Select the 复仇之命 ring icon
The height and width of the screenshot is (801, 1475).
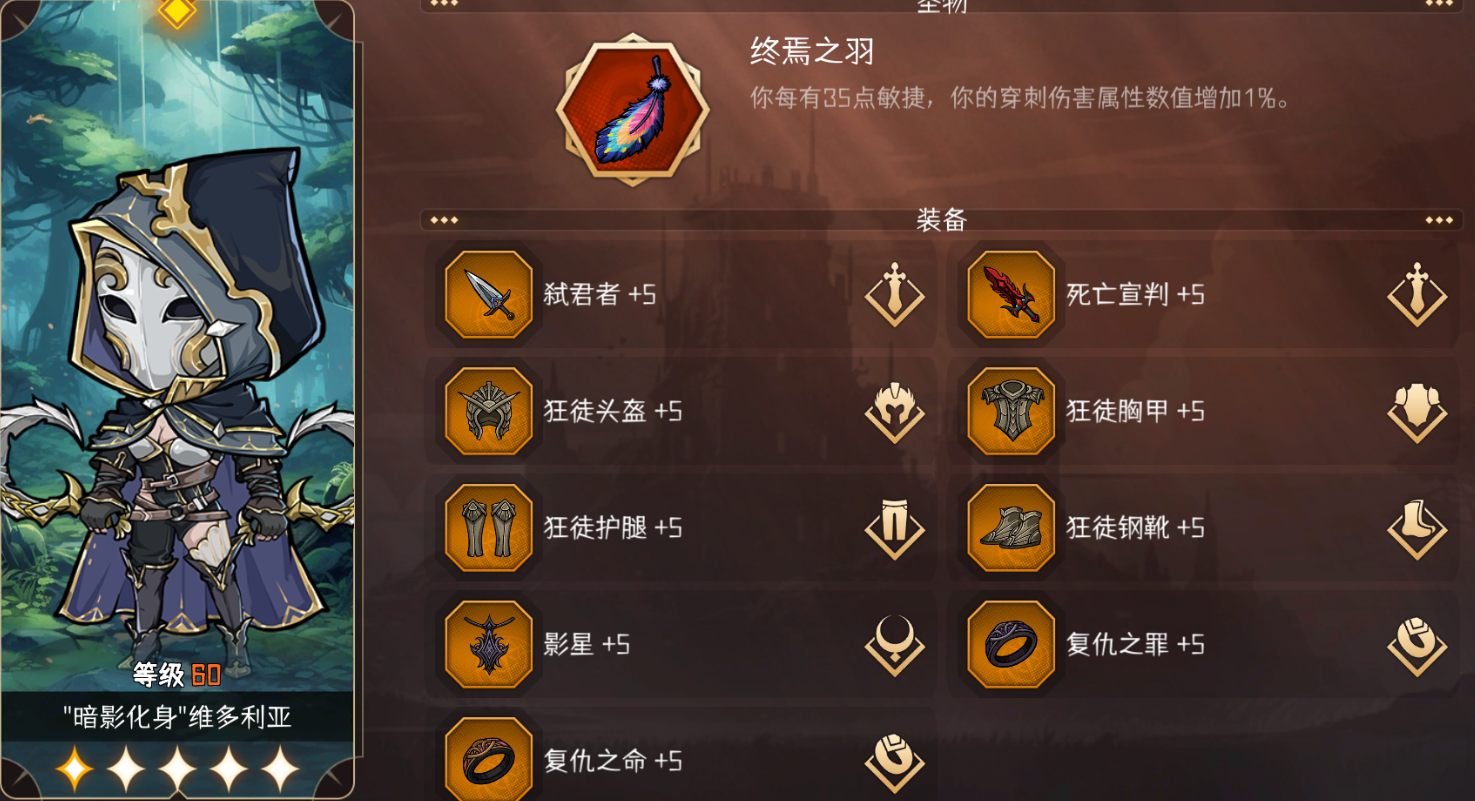click(488, 760)
